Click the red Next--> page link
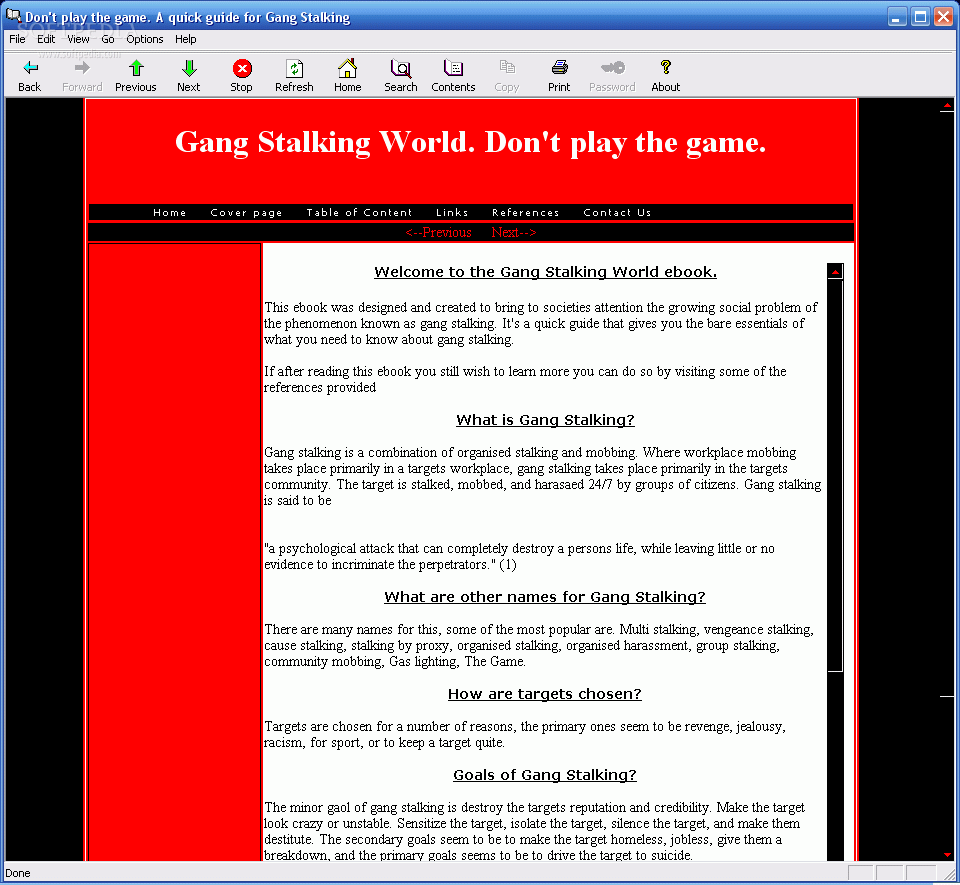 pos(514,233)
